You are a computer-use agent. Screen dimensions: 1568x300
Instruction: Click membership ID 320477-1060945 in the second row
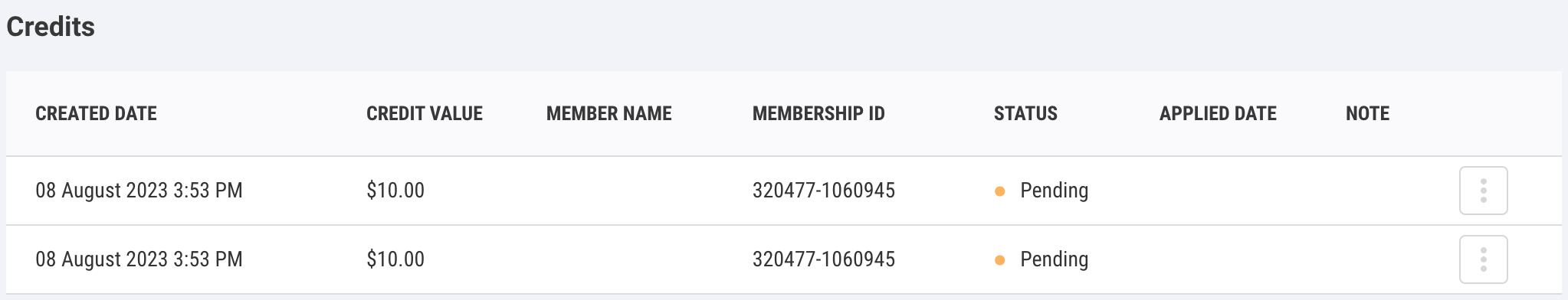(x=824, y=259)
